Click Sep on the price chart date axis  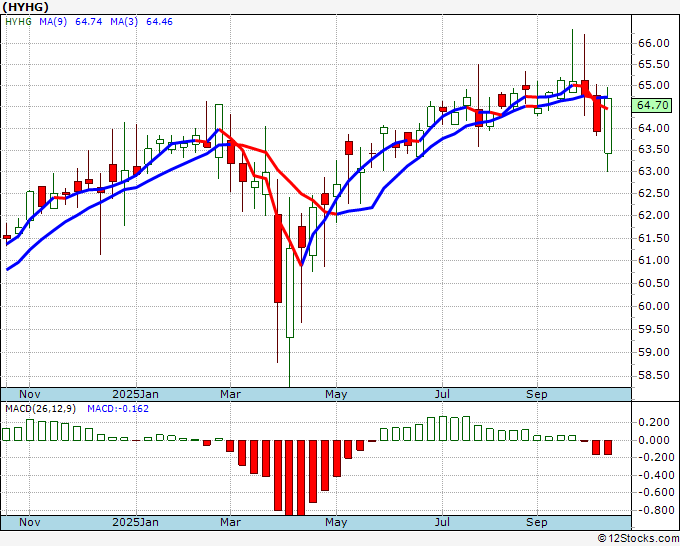pyautogui.click(x=536, y=394)
